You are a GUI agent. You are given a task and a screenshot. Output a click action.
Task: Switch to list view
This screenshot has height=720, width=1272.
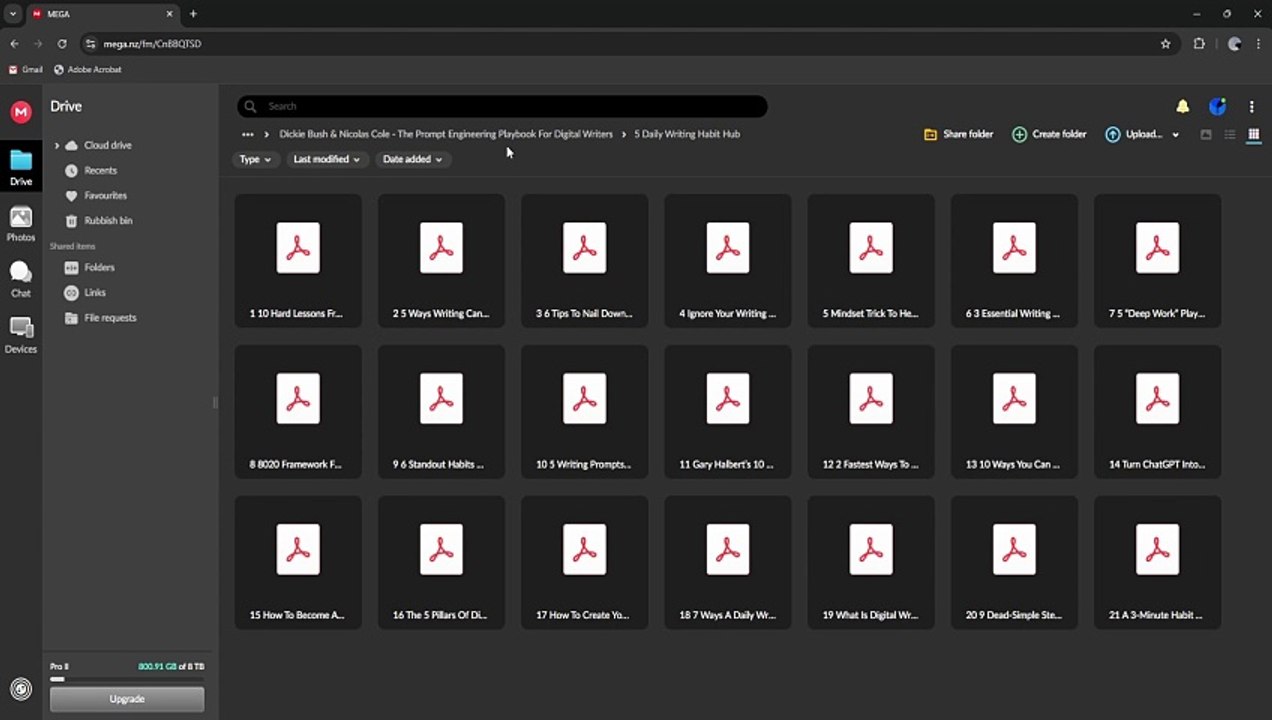(1230, 134)
